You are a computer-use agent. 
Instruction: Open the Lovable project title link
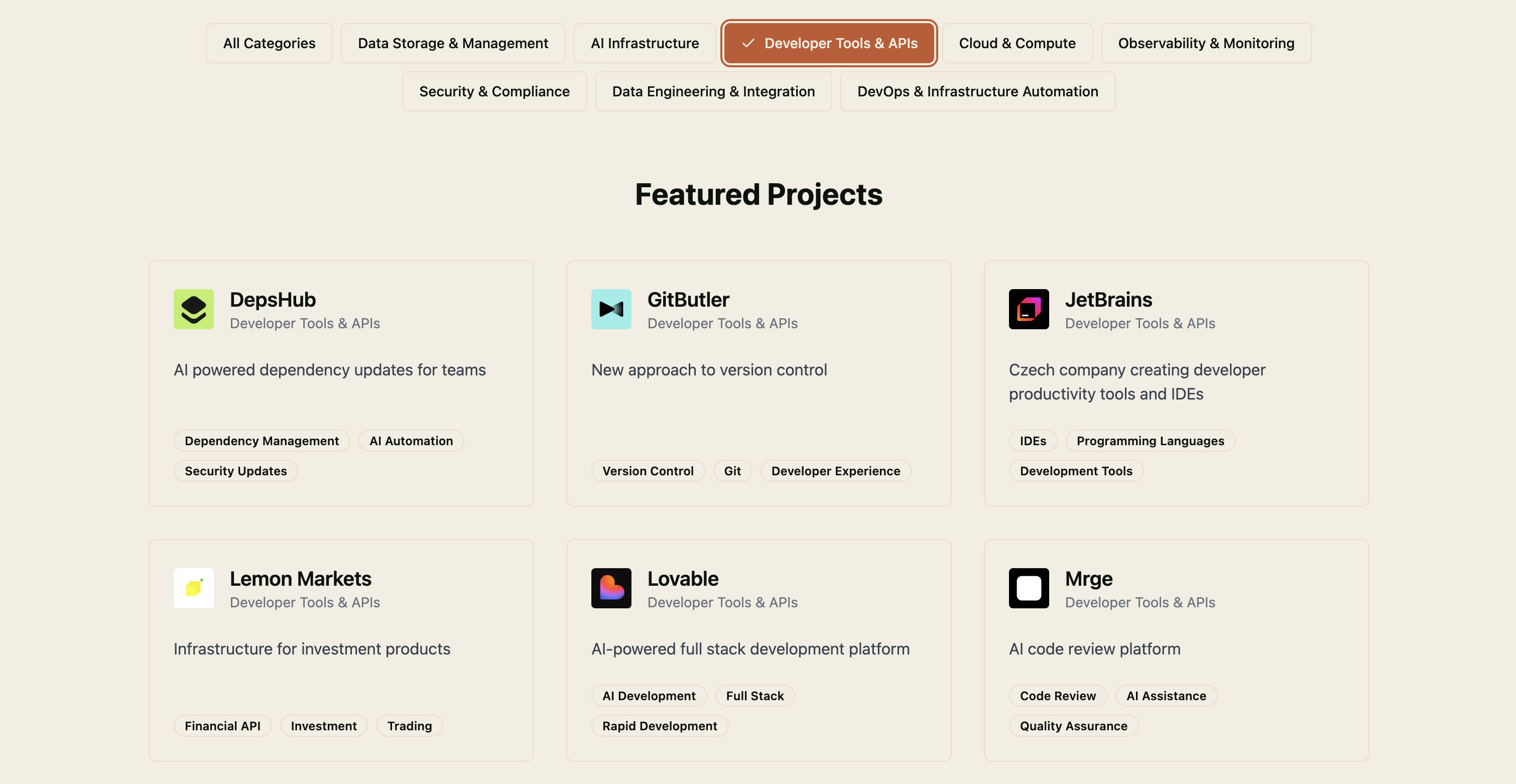click(x=683, y=579)
